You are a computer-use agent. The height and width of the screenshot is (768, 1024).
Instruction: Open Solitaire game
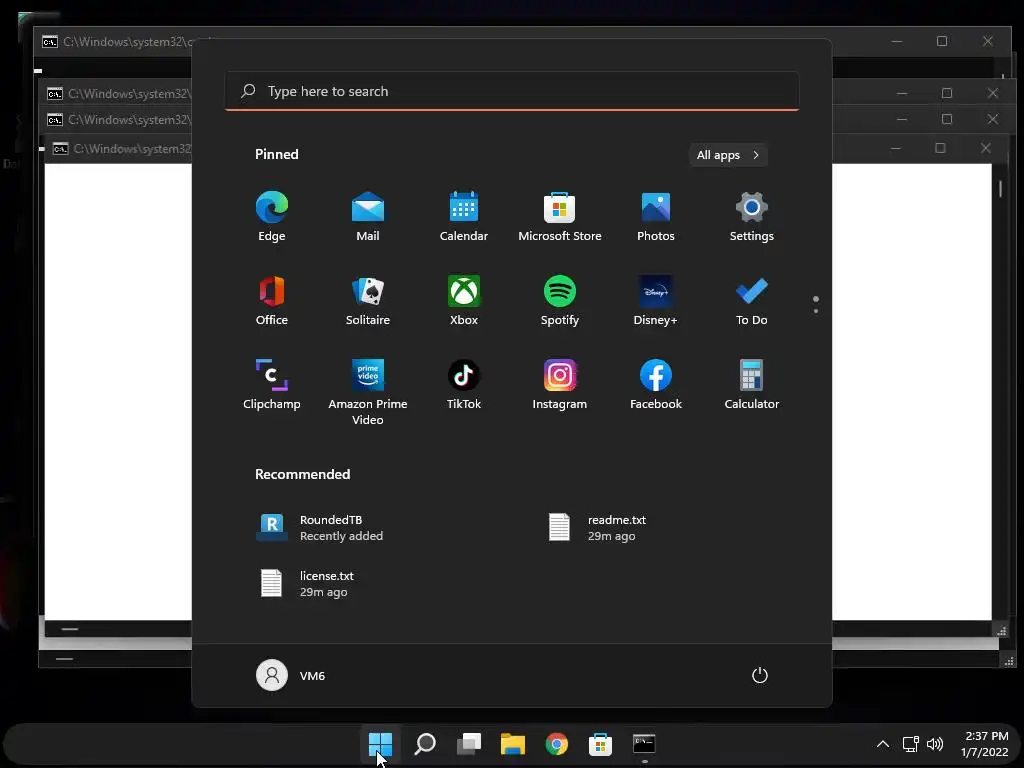click(368, 300)
